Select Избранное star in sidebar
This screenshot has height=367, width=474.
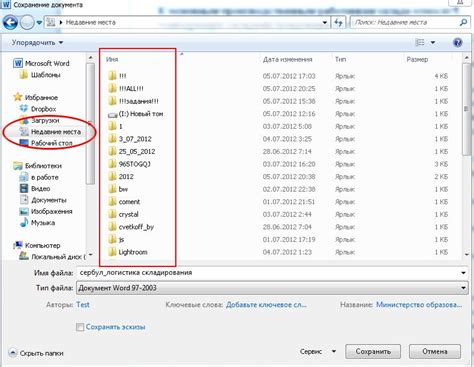coord(35,97)
